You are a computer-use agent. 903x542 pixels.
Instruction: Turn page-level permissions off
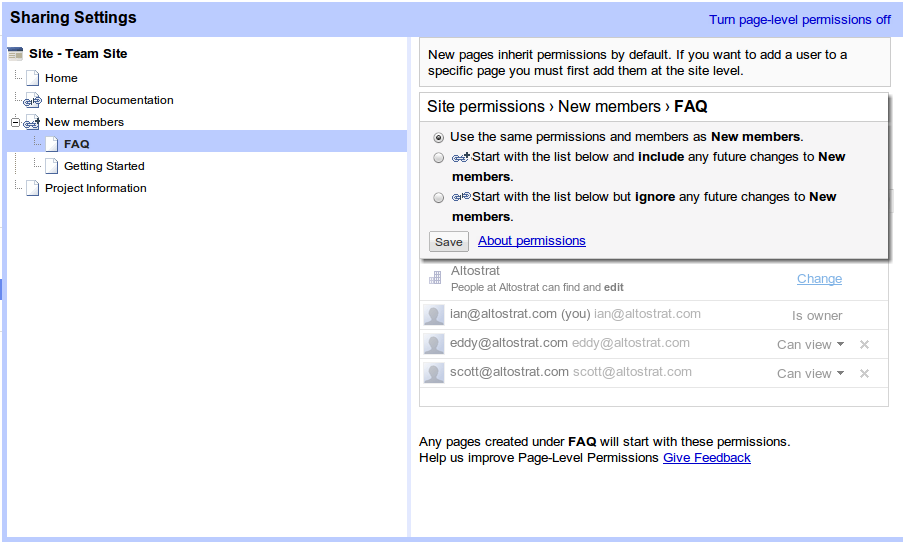(x=799, y=19)
